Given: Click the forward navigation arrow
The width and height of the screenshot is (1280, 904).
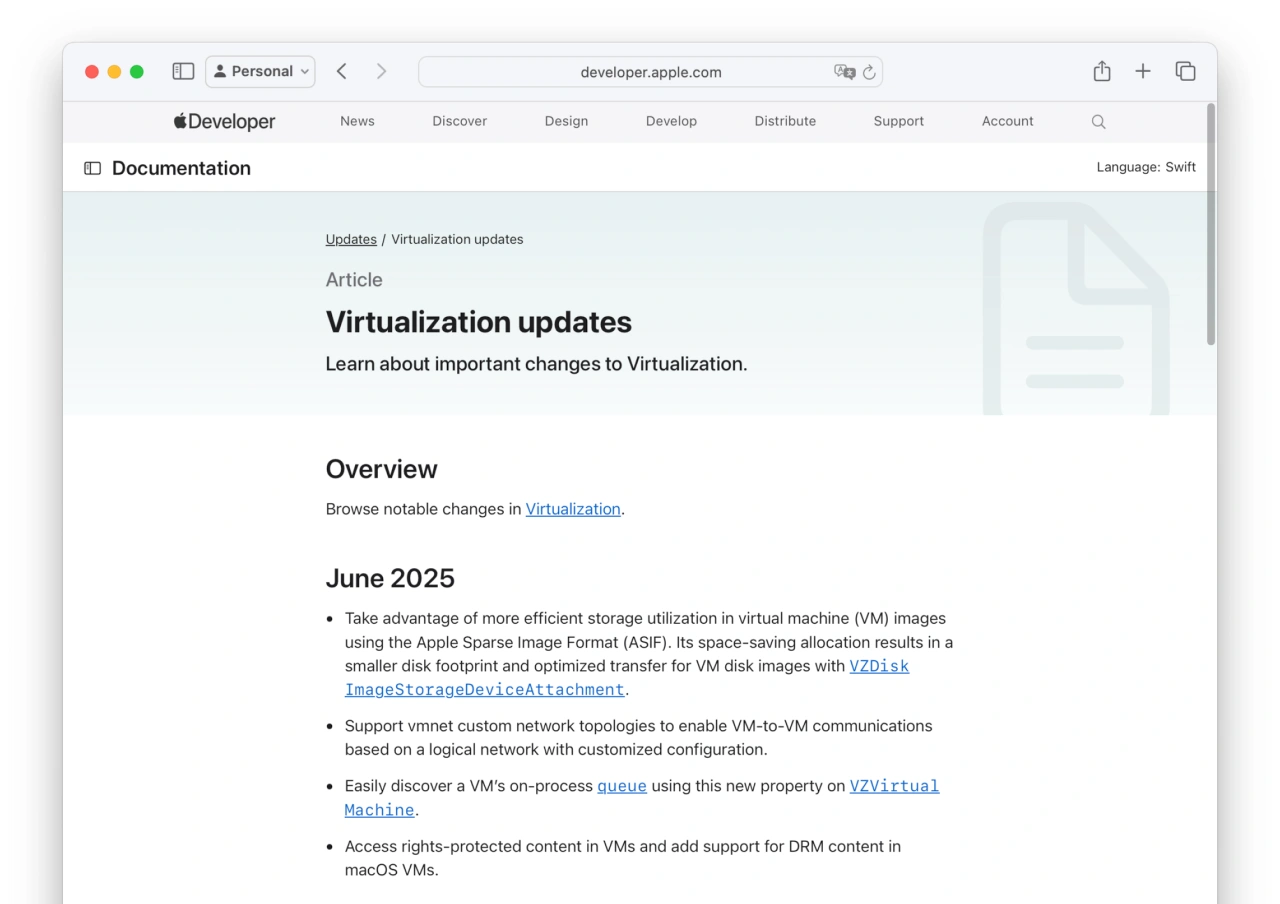Looking at the screenshot, I should click(381, 71).
